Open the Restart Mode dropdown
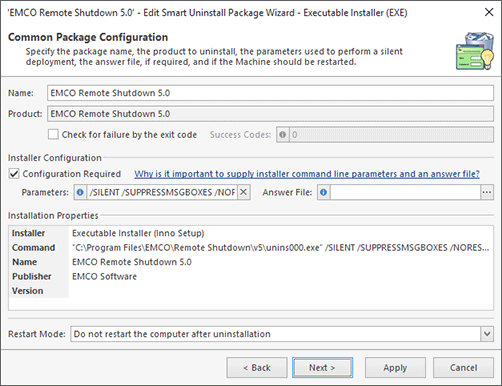 (x=487, y=334)
